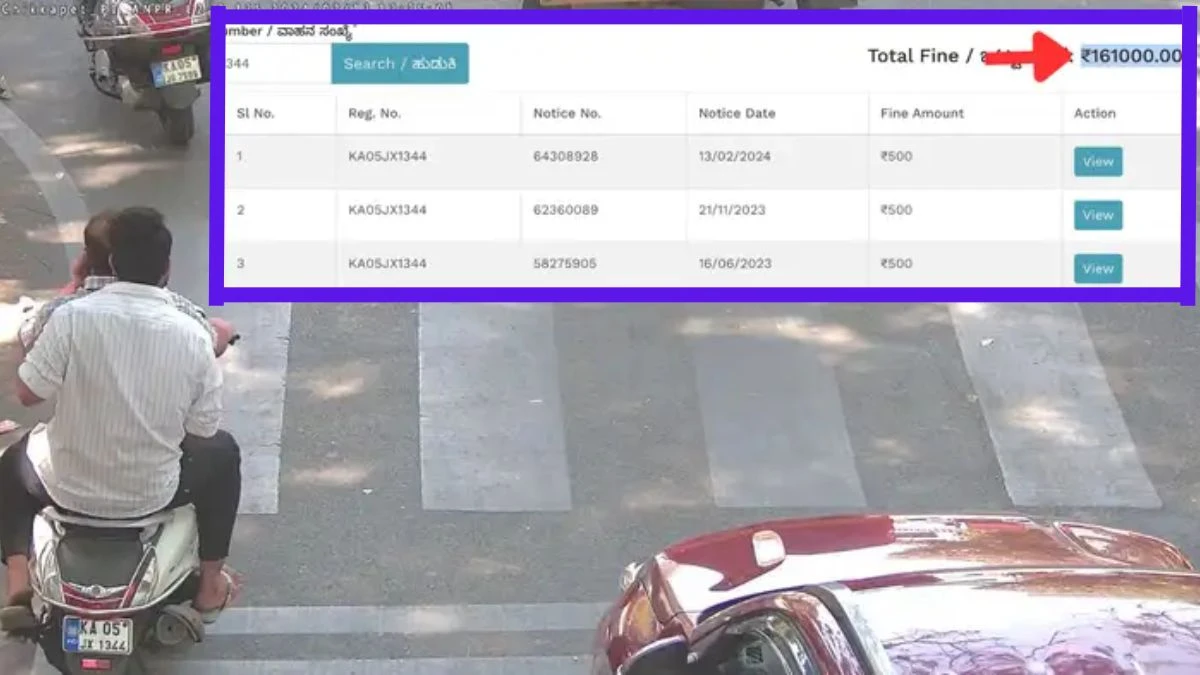Click the ₹500 fine in the 21/11/2023 row
This screenshot has width=1200, height=675.
896,210
